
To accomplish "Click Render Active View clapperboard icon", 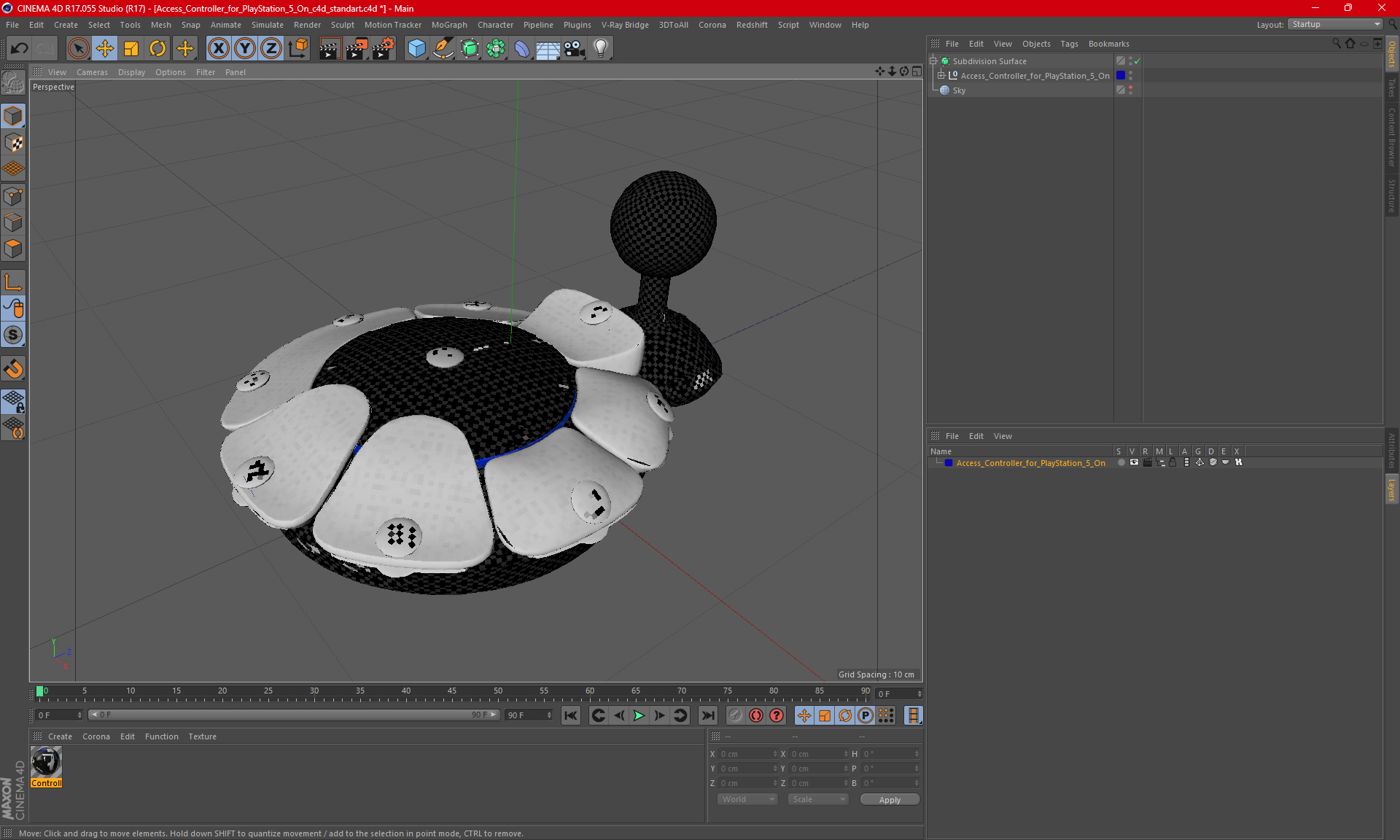I will (x=330, y=49).
